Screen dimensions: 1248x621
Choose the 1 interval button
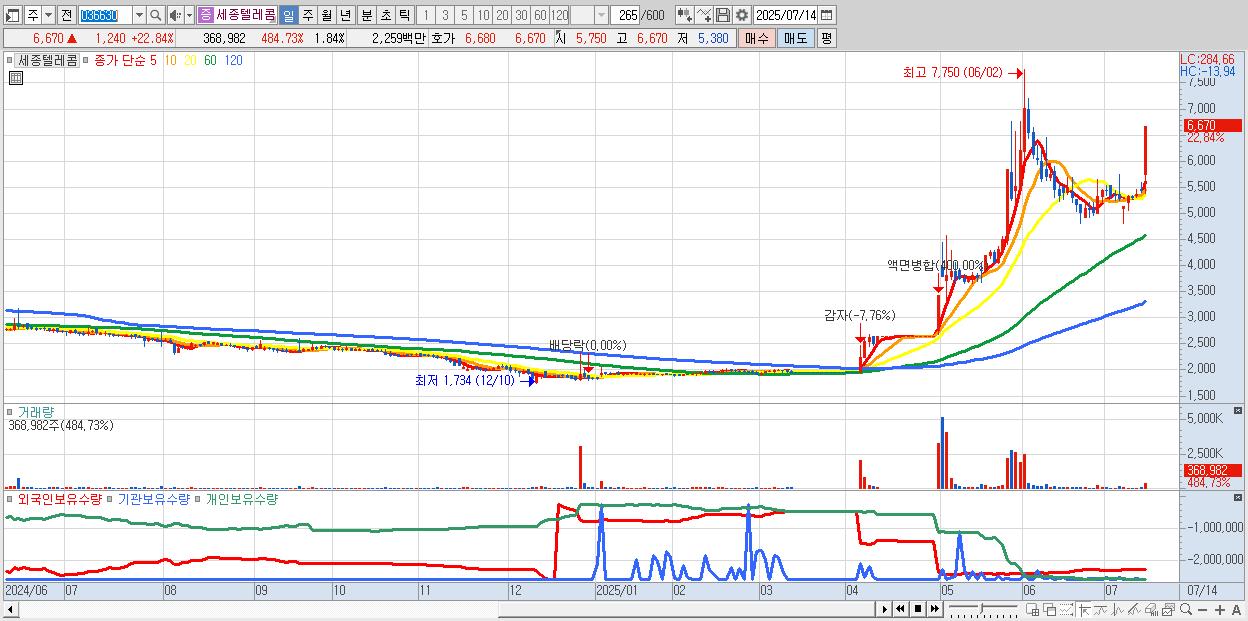(425, 15)
